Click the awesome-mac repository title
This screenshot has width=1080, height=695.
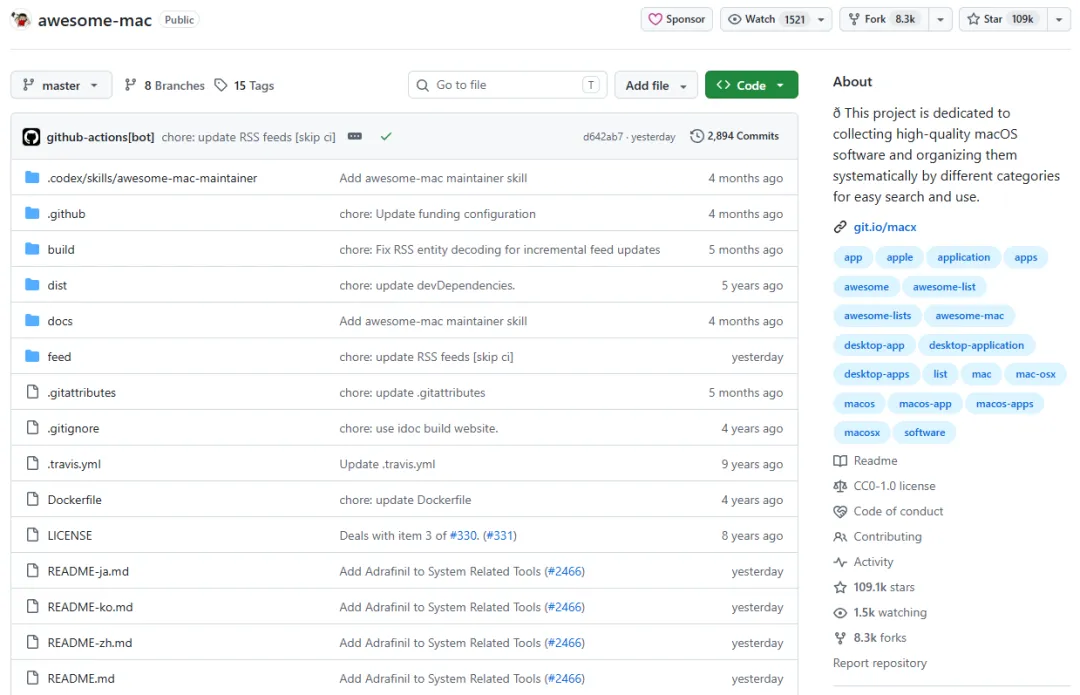tap(94, 20)
